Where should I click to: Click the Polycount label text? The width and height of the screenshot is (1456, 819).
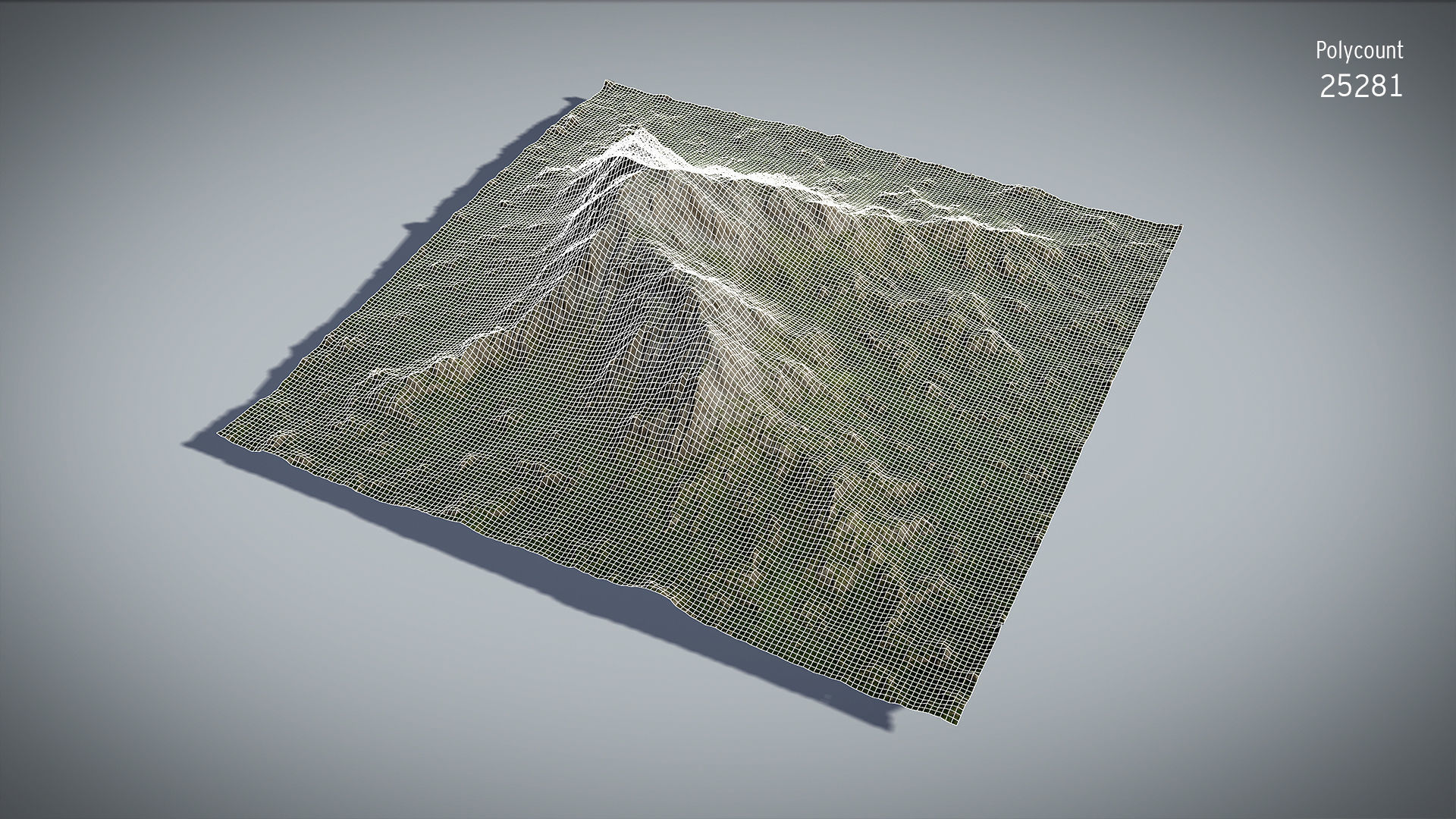pos(1360,51)
